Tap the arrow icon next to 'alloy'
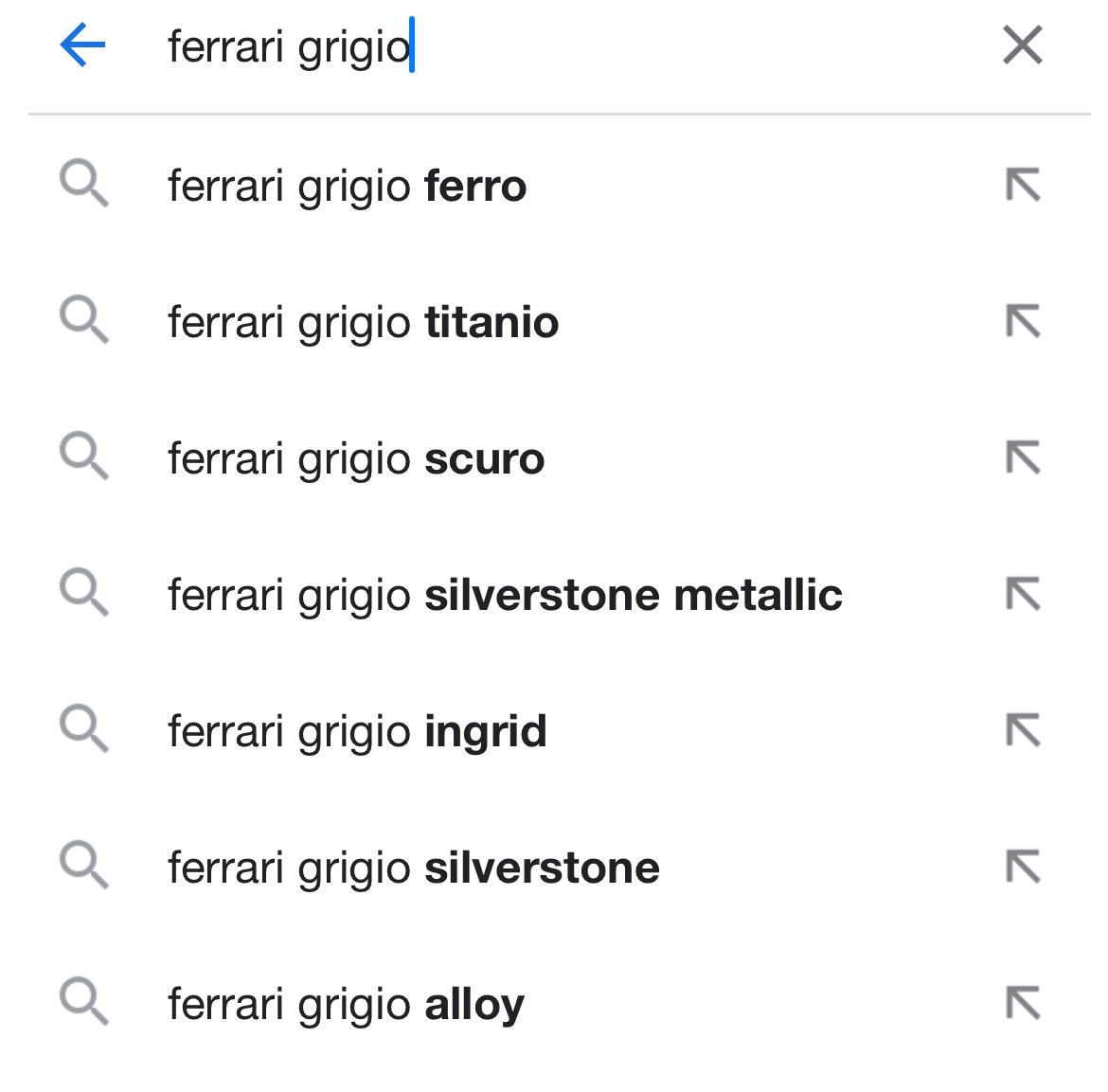The image size is (1108, 1092). pos(1023,1004)
